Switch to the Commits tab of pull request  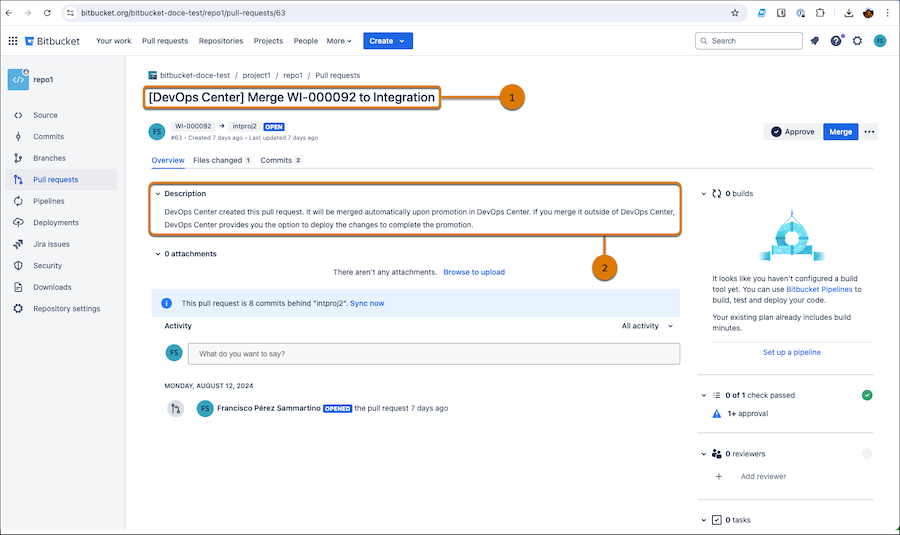click(x=281, y=160)
